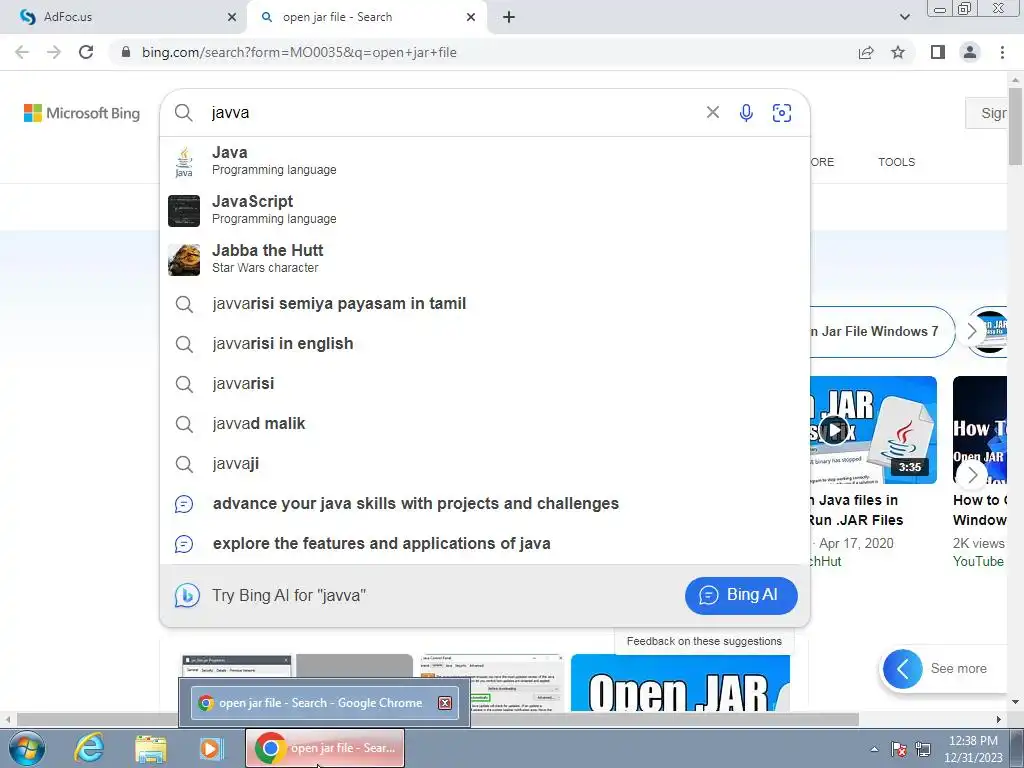Click the Chrome taskbar button
This screenshot has width=1024, height=768.
click(x=325, y=748)
